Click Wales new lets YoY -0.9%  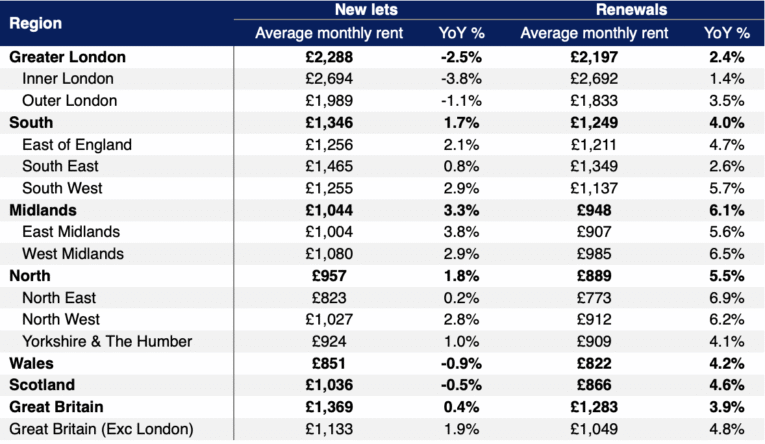pos(461,364)
